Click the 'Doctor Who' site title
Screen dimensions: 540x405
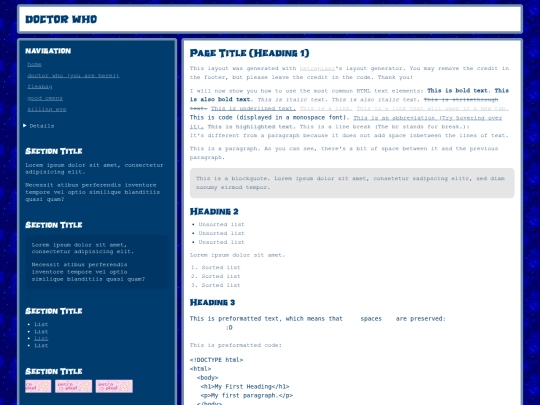(61, 19)
